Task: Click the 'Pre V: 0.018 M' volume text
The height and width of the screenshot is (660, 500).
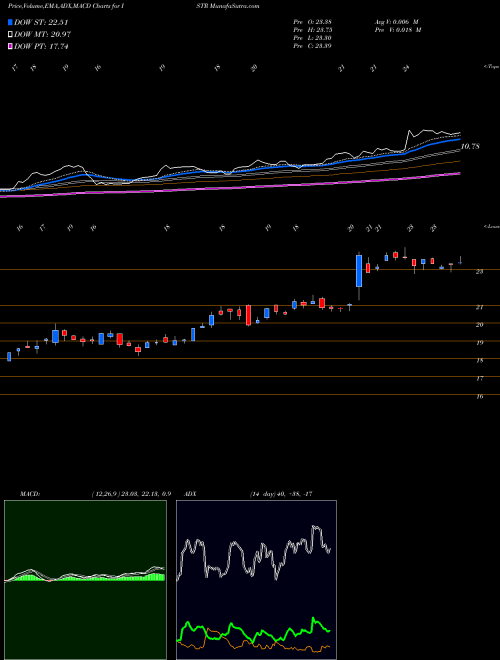Action: [x=397, y=30]
